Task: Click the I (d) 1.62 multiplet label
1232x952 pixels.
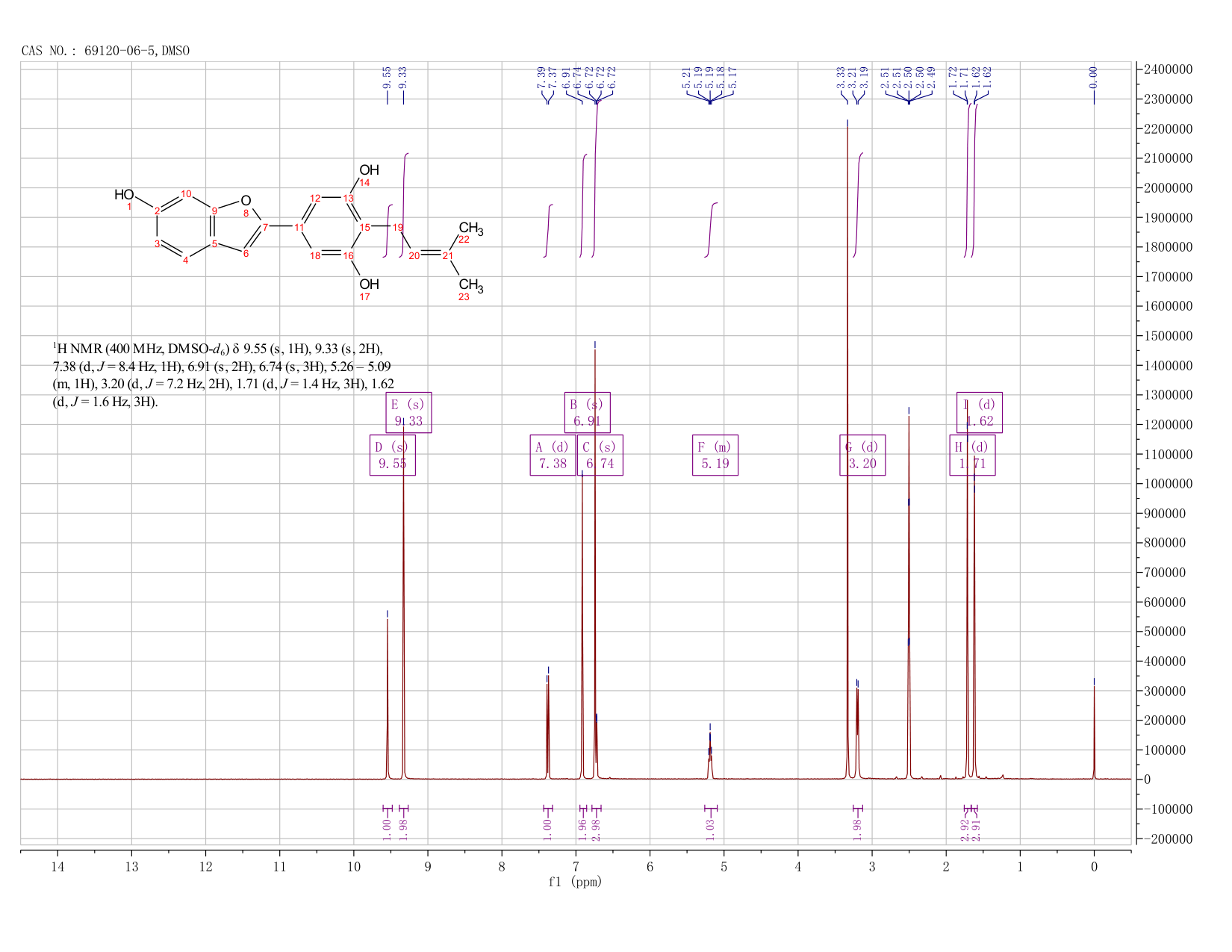Action: [980, 412]
